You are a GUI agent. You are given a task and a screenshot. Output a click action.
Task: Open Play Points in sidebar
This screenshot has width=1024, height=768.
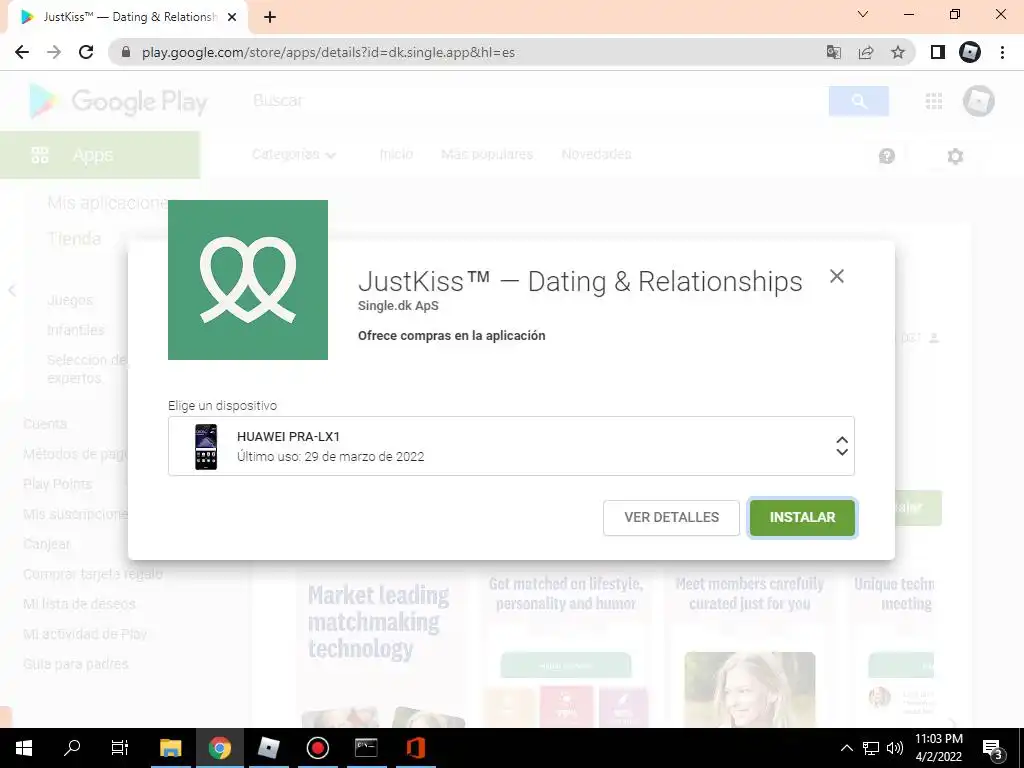(x=57, y=484)
